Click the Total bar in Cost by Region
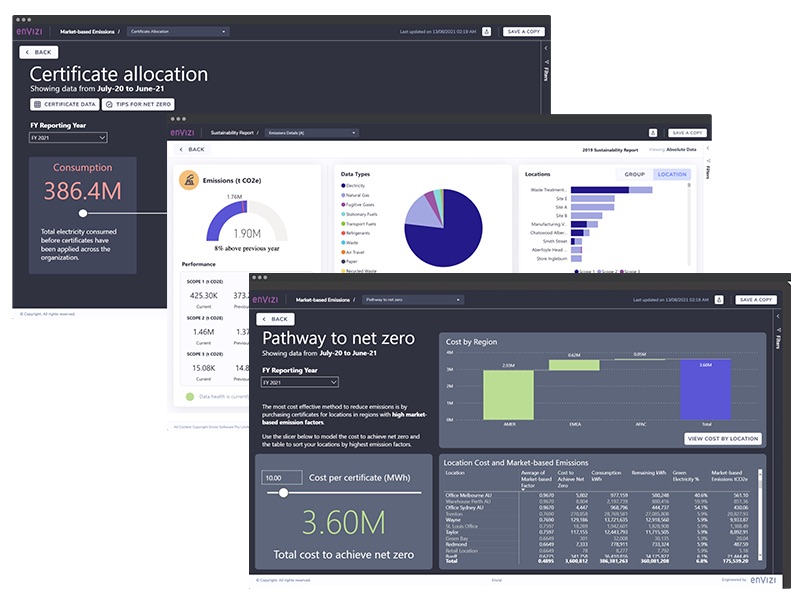This screenshot has height=600, width=800. click(706, 390)
